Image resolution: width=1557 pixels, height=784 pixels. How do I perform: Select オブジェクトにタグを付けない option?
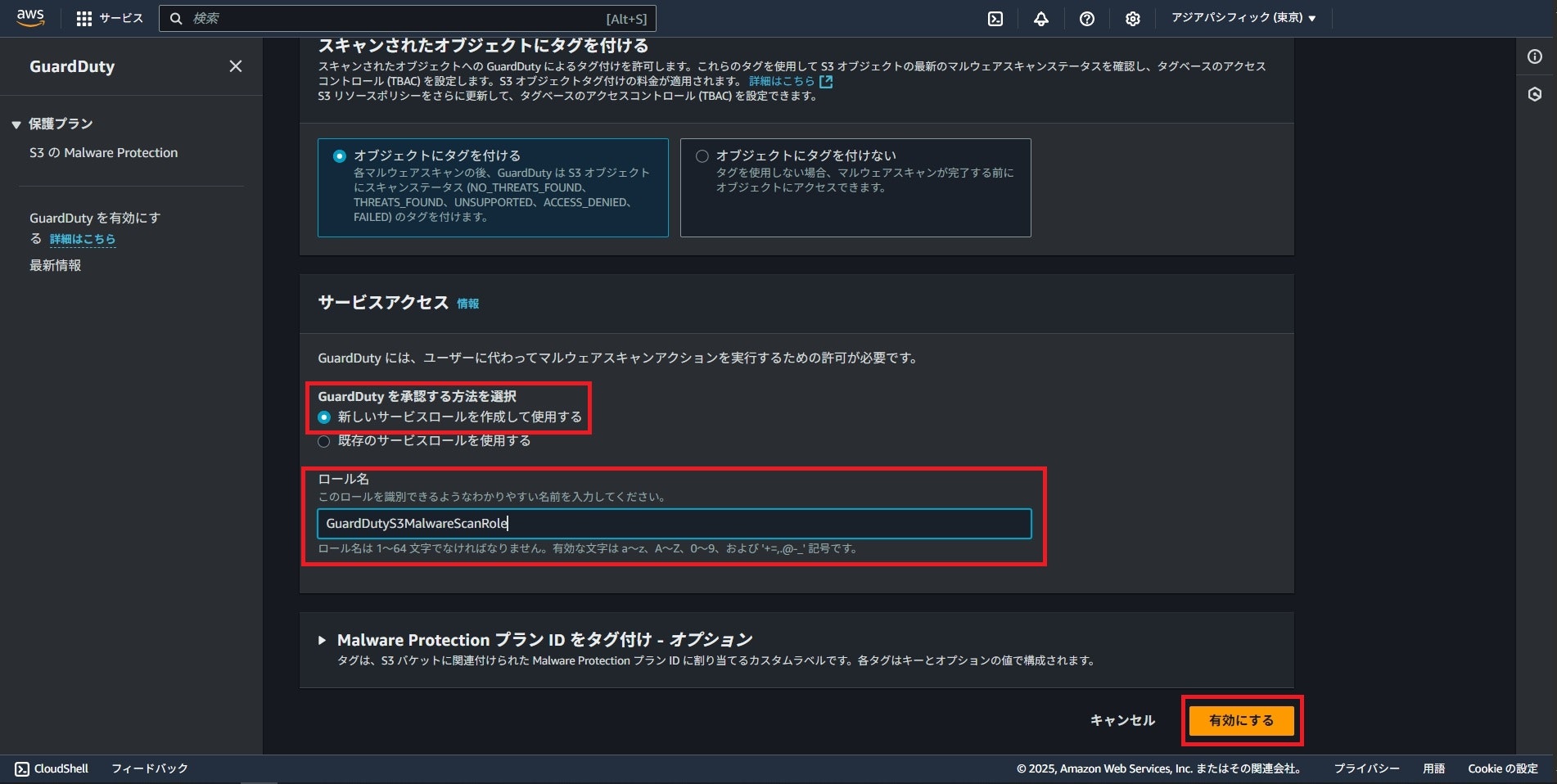pos(701,155)
